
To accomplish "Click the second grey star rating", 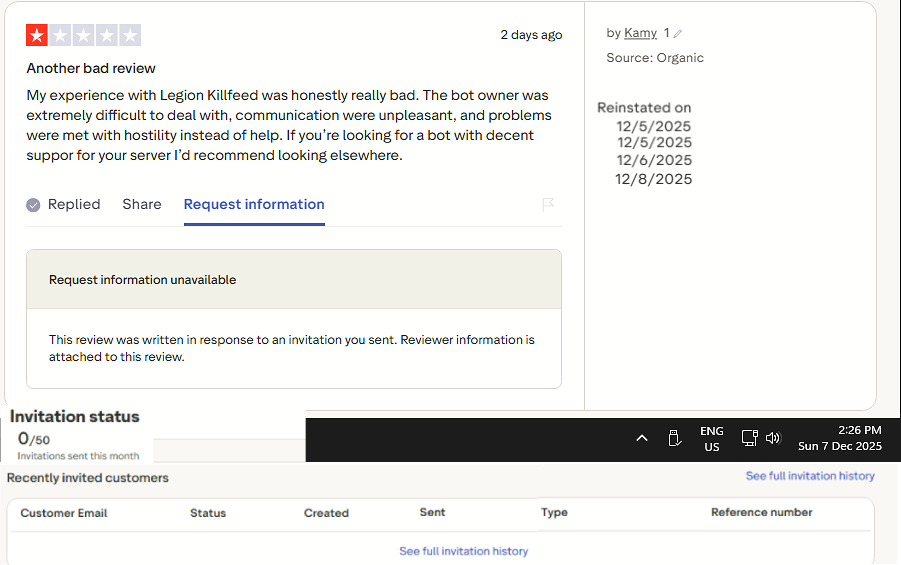I will [60, 35].
